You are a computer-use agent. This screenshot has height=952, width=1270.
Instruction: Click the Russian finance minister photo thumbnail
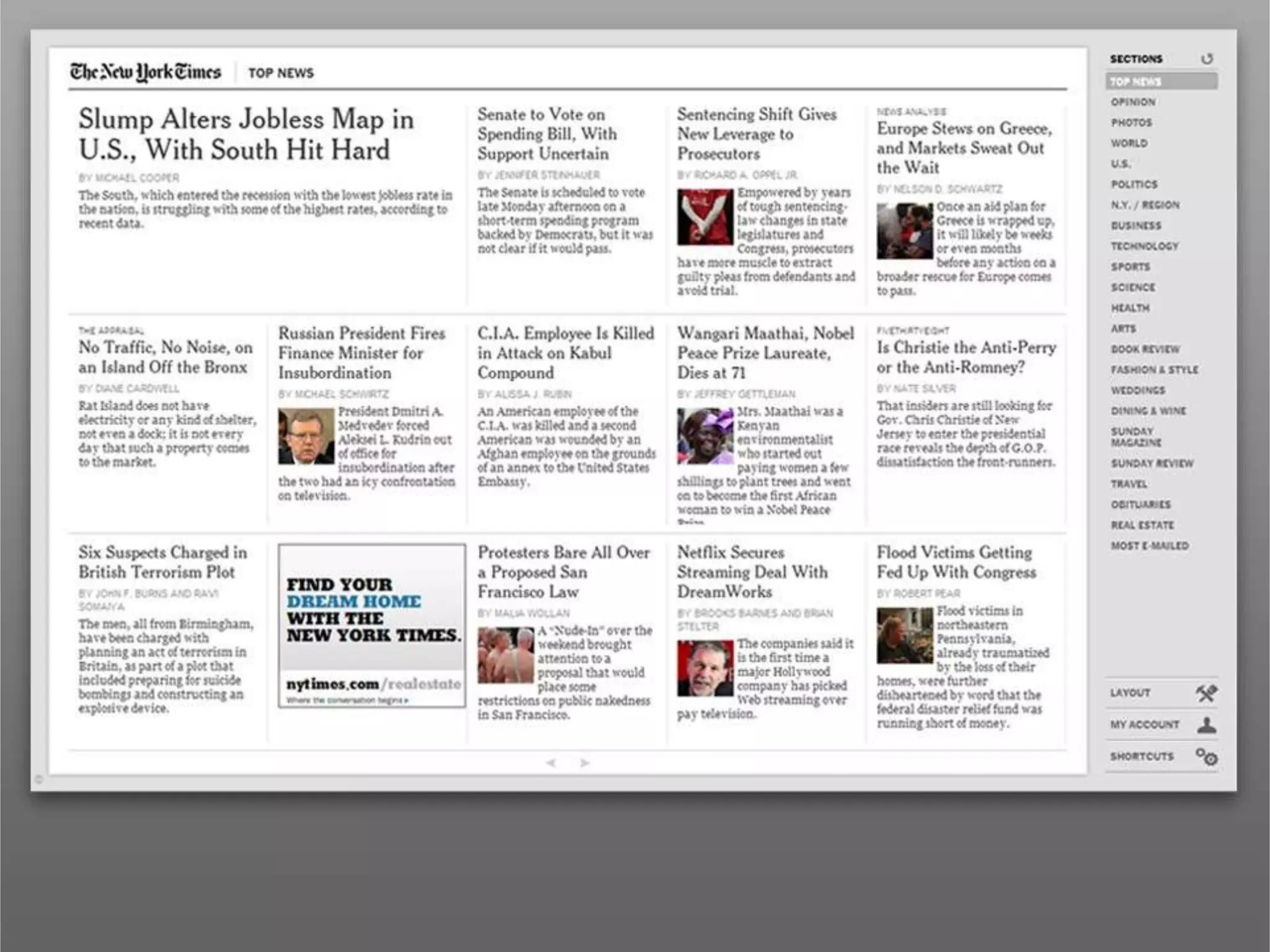click(x=306, y=436)
